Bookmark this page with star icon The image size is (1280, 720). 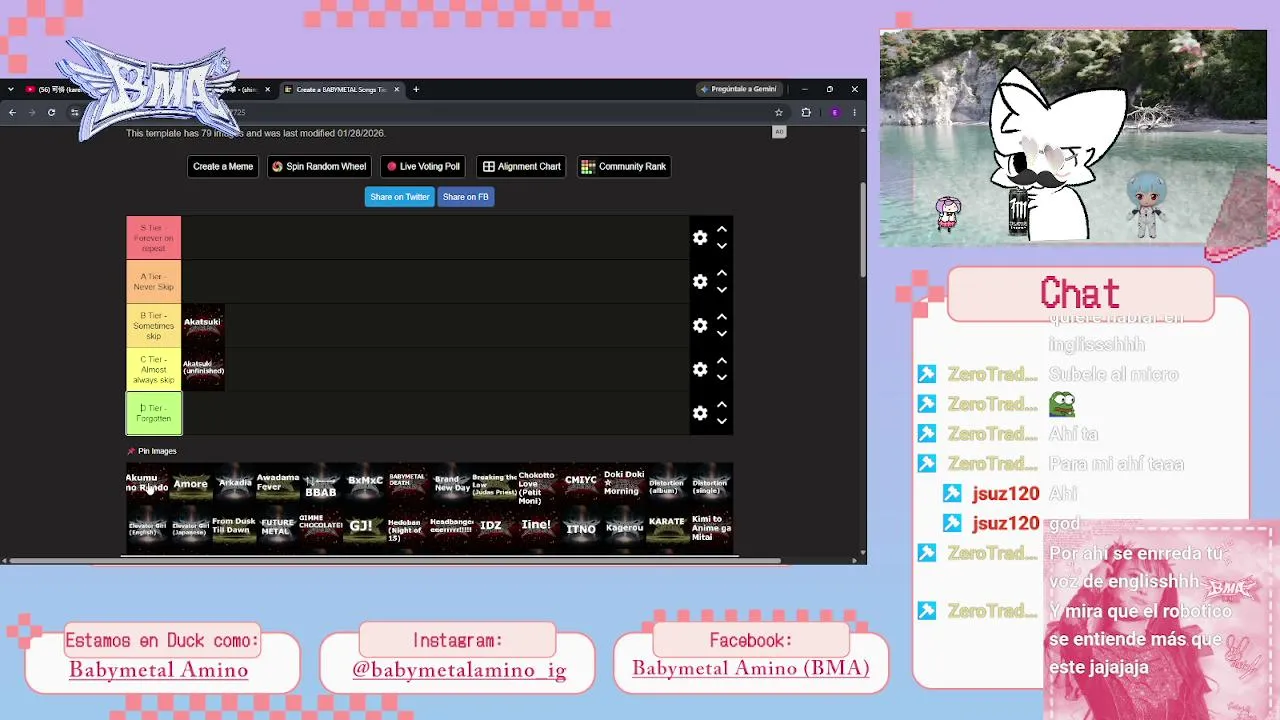pyautogui.click(x=779, y=113)
